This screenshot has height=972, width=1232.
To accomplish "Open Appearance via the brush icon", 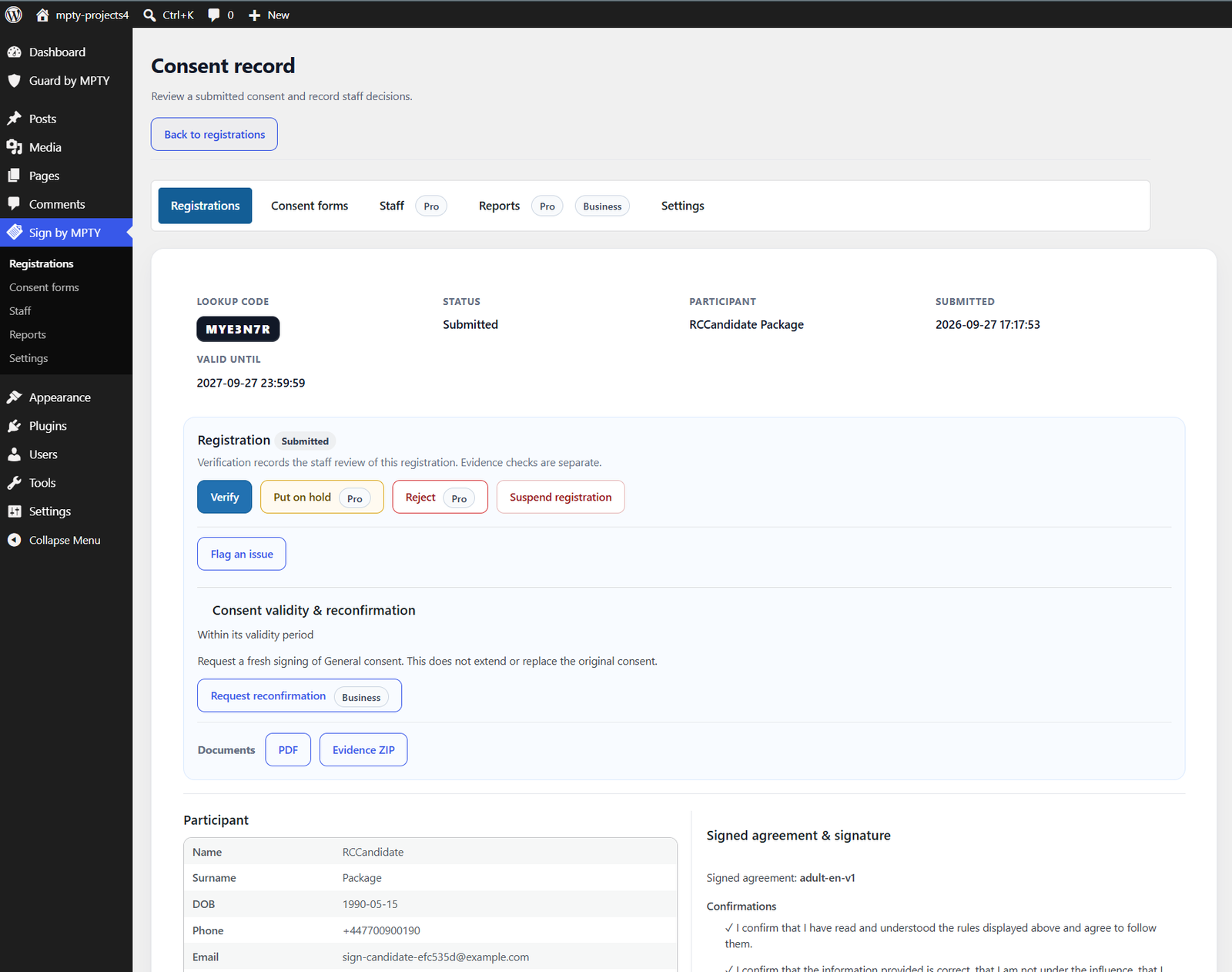I will pyautogui.click(x=14, y=397).
